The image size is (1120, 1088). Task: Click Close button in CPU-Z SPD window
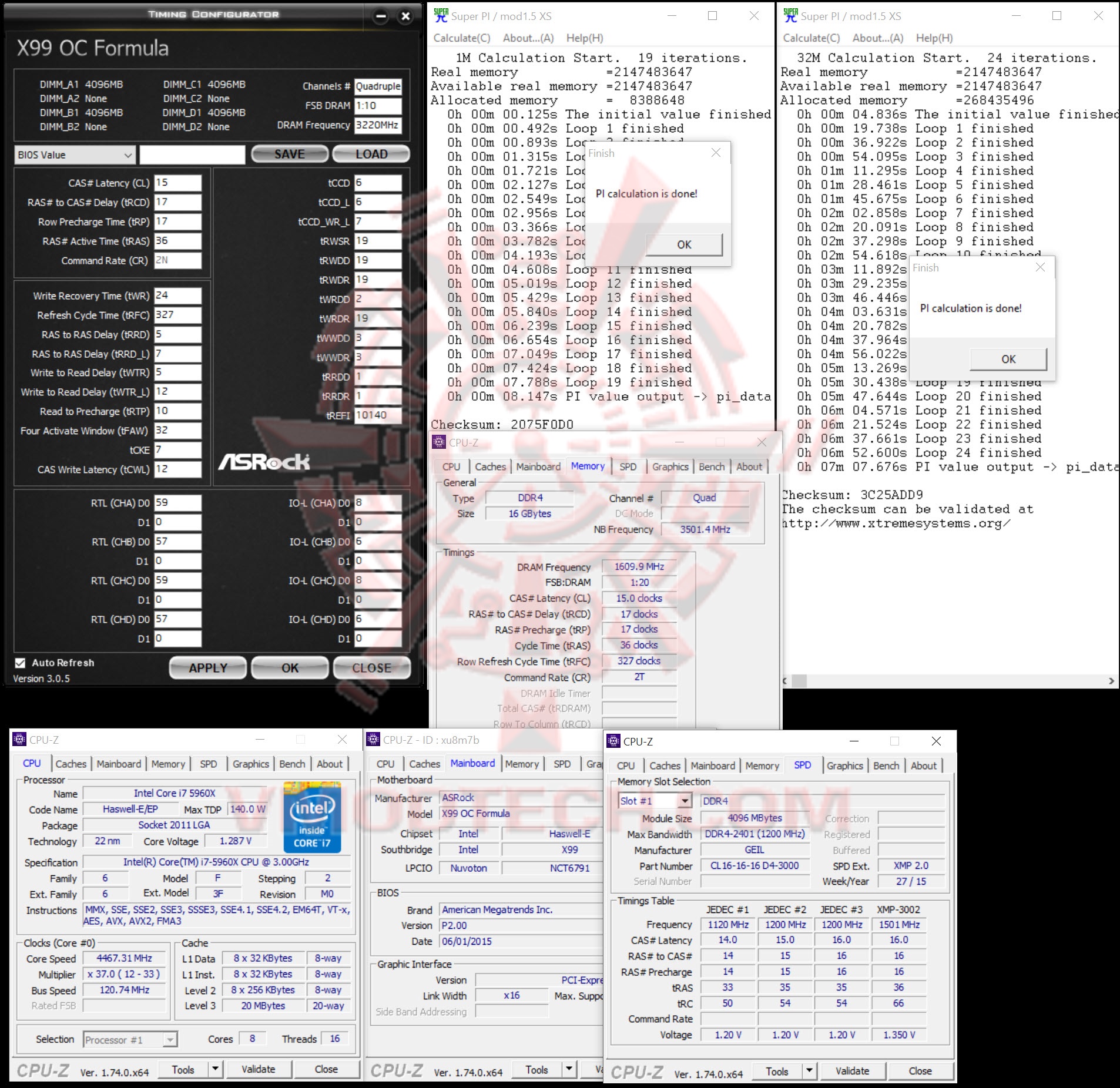(x=920, y=1072)
